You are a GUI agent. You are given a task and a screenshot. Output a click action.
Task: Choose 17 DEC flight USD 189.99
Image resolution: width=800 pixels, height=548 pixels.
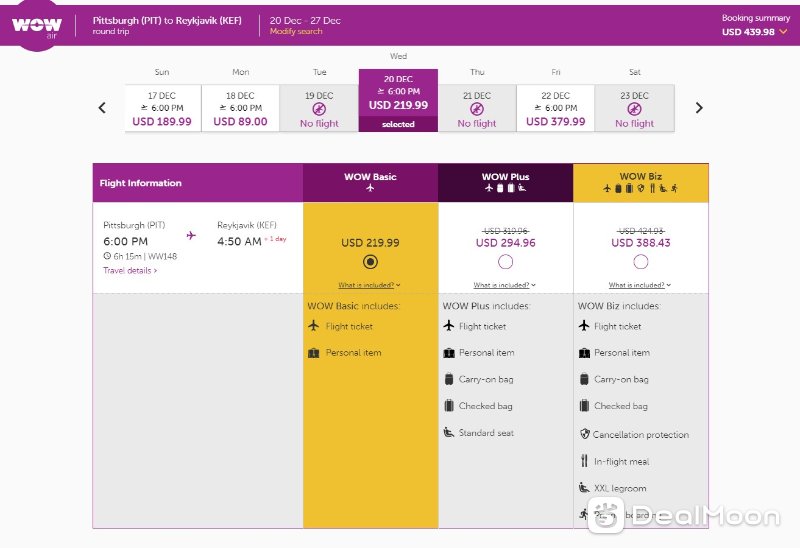coord(162,108)
